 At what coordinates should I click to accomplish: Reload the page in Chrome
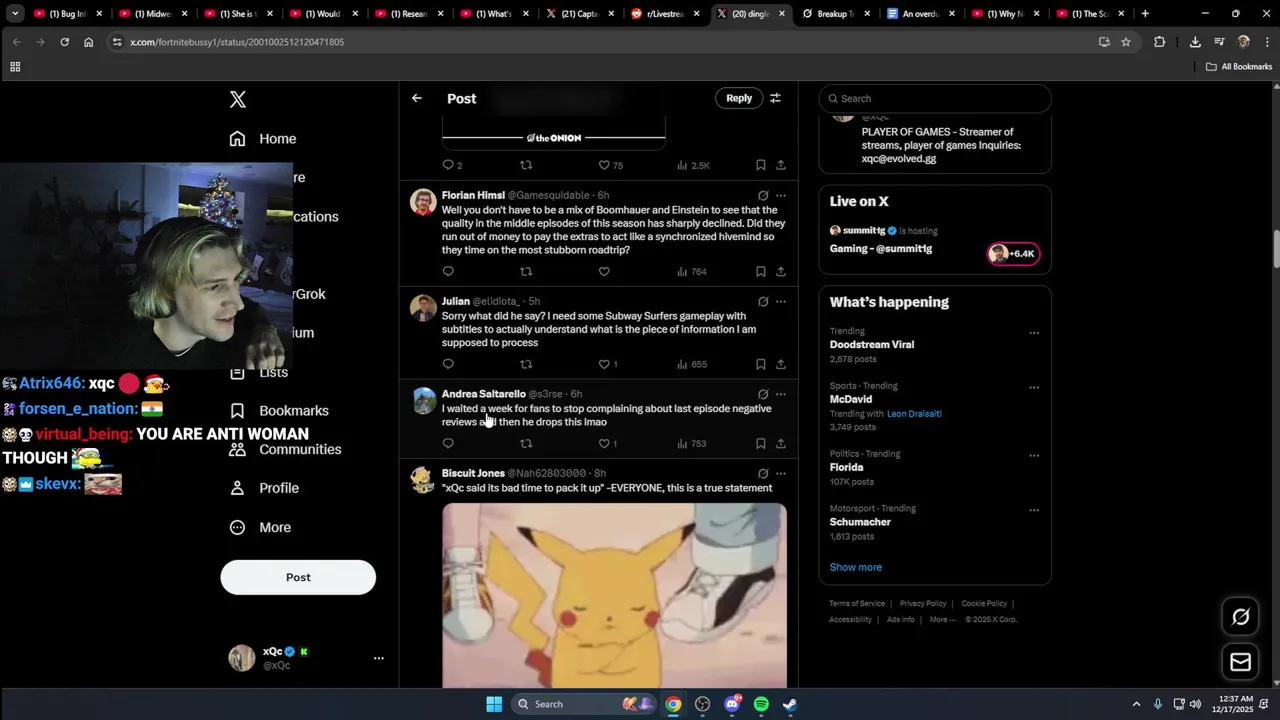coord(64,42)
